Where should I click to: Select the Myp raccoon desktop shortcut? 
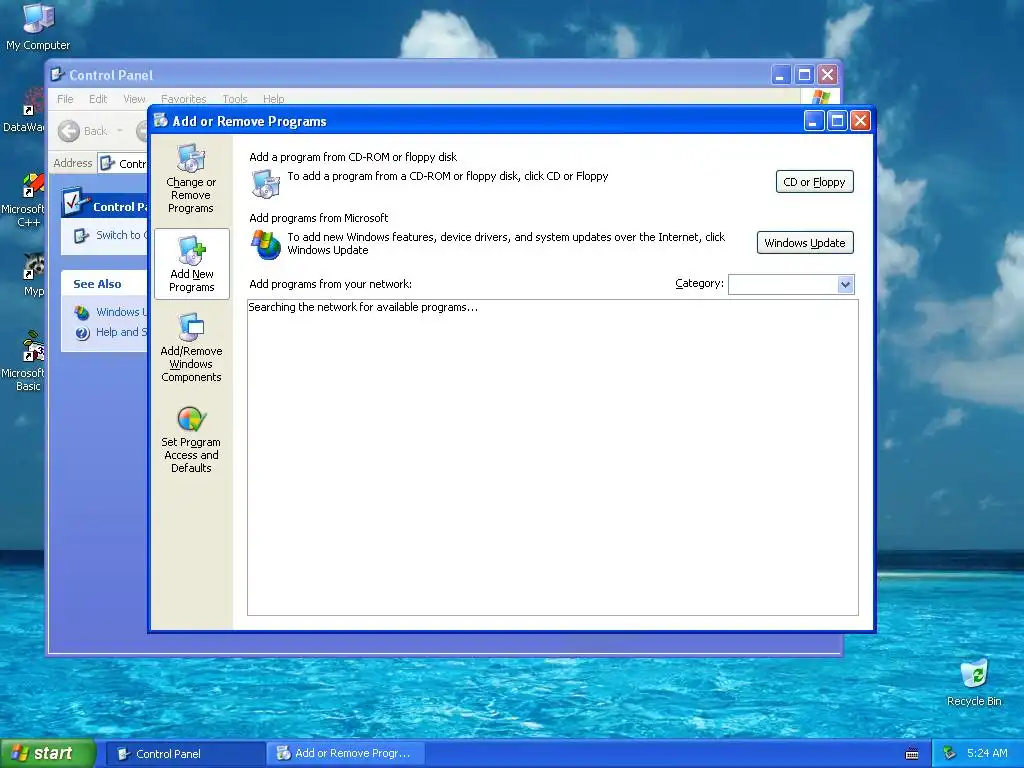[33, 275]
